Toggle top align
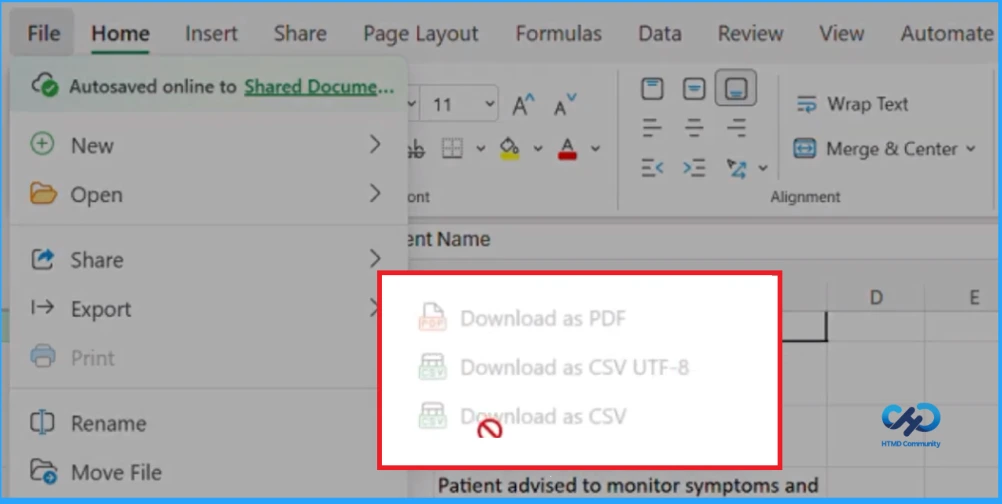The height and width of the screenshot is (504, 1002). 652,89
